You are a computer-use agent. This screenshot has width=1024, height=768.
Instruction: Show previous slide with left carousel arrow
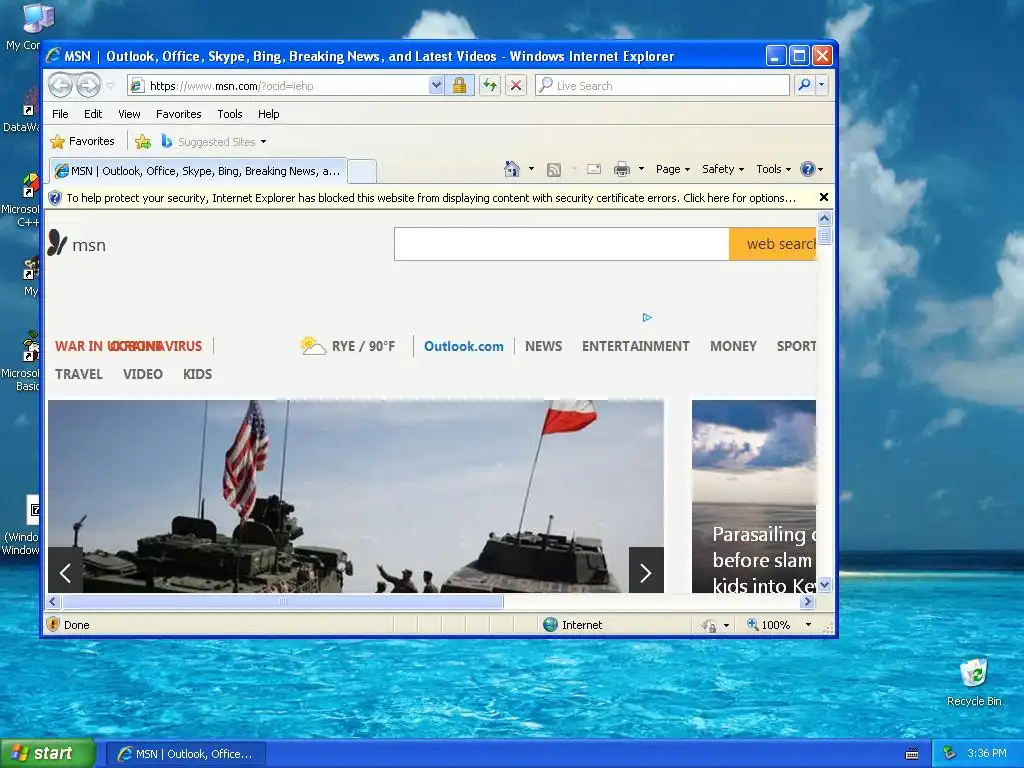point(65,571)
